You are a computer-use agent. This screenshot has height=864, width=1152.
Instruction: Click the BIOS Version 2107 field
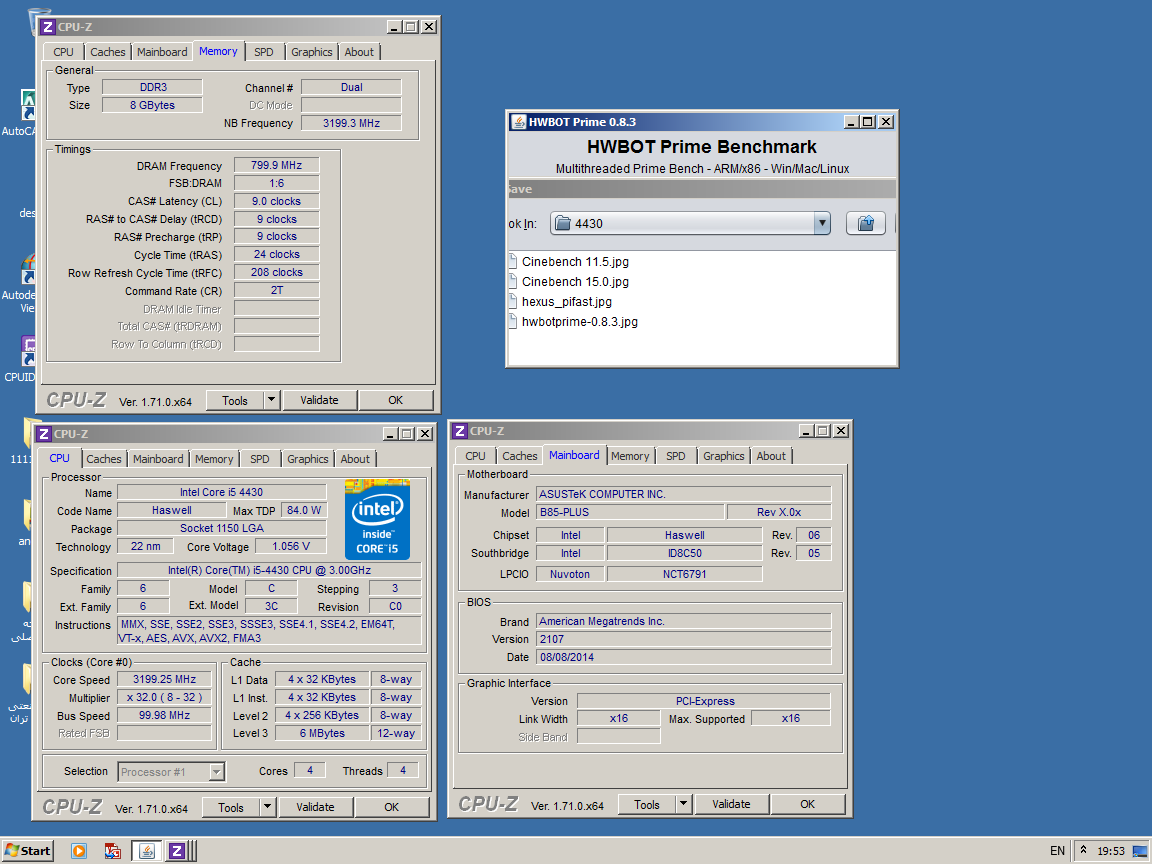(x=683, y=639)
